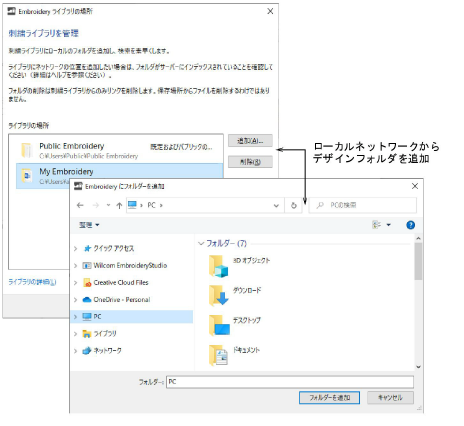464x426 pixels.
Task: Click the up-one-level arrow icon
Action: click(119, 205)
